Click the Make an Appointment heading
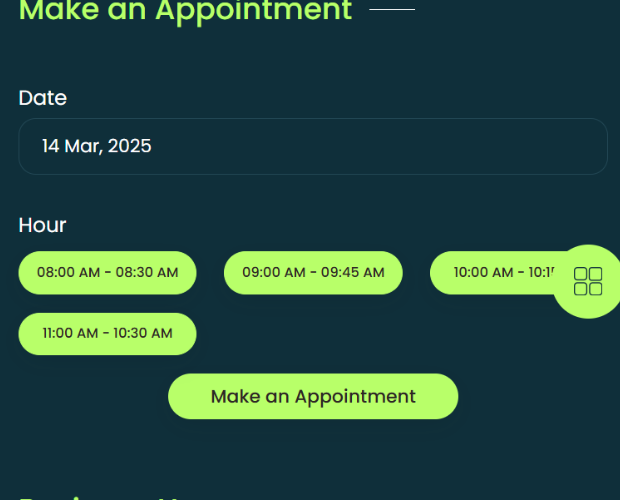The height and width of the screenshot is (500, 620). 185,11
